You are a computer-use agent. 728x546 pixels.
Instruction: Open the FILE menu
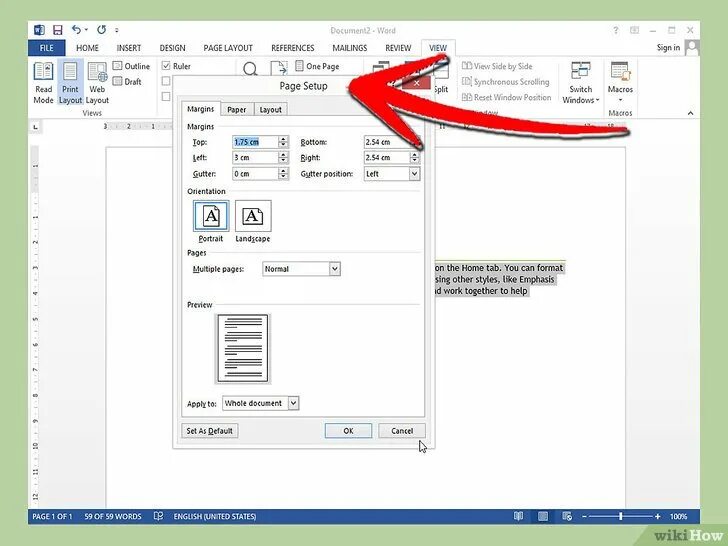[46, 48]
